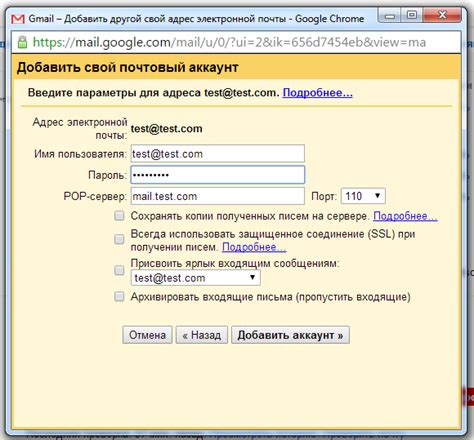This screenshot has height=440, width=474.
Task: Check assign label to incoming messages
Action: [x=119, y=270]
